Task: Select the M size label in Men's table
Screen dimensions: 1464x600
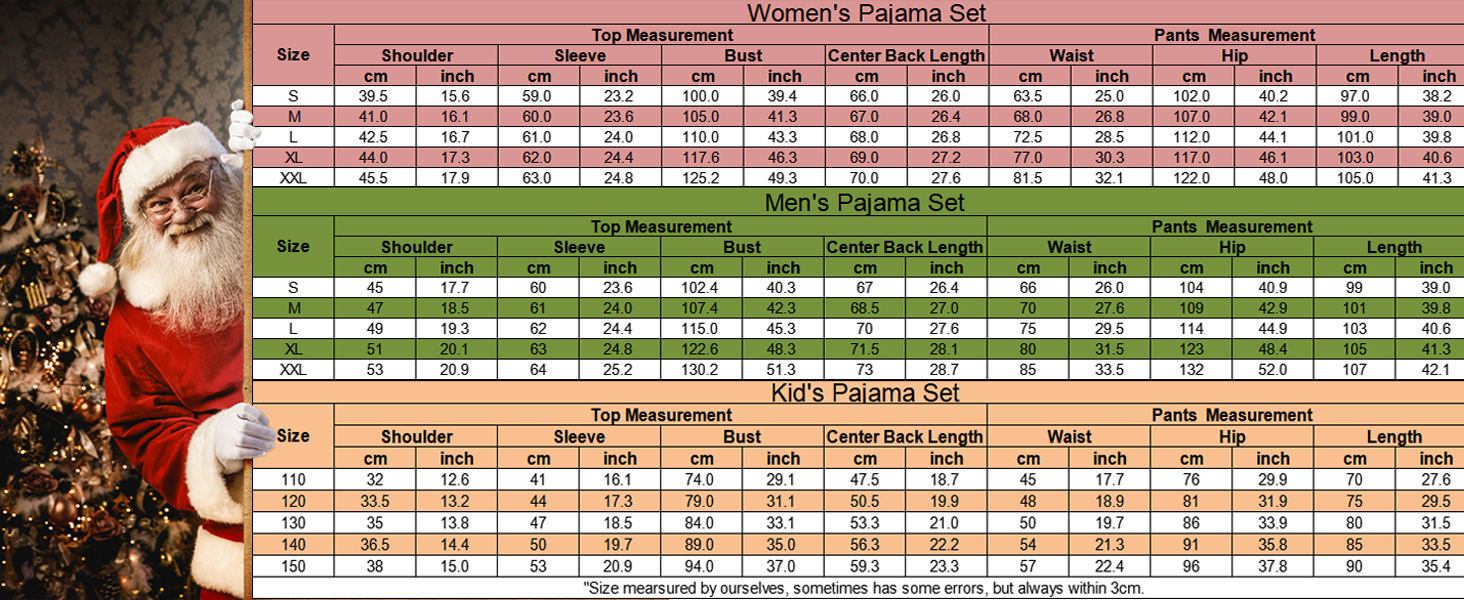Action: [293, 309]
